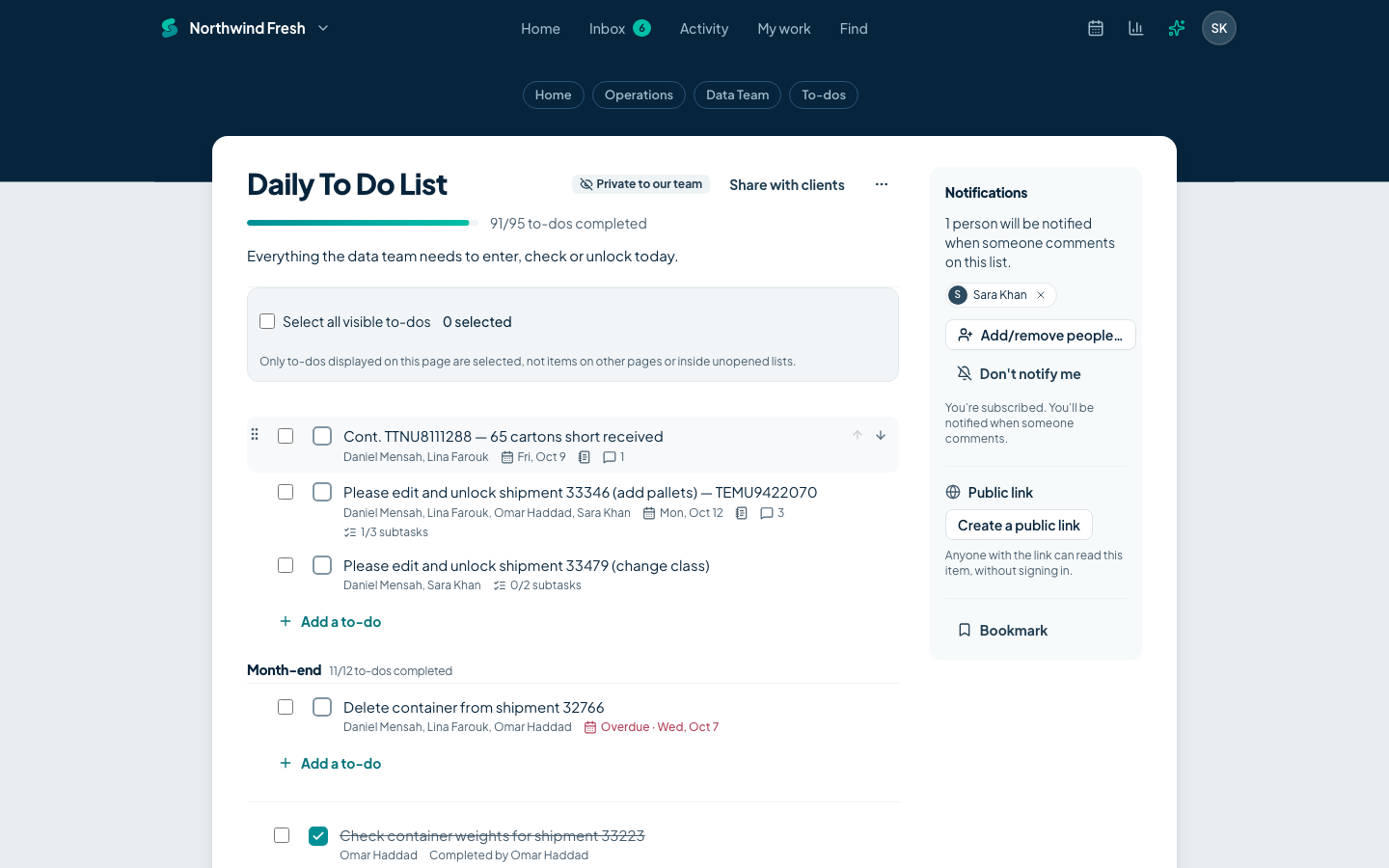The height and width of the screenshot is (868, 1389).
Task: Open the comment icon on Cont. TTNU8111288 to-do
Action: pos(610,457)
